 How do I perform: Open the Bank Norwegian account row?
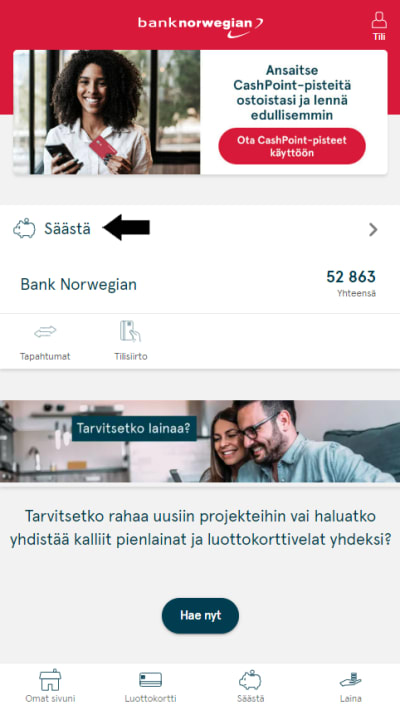pyautogui.click(x=200, y=285)
